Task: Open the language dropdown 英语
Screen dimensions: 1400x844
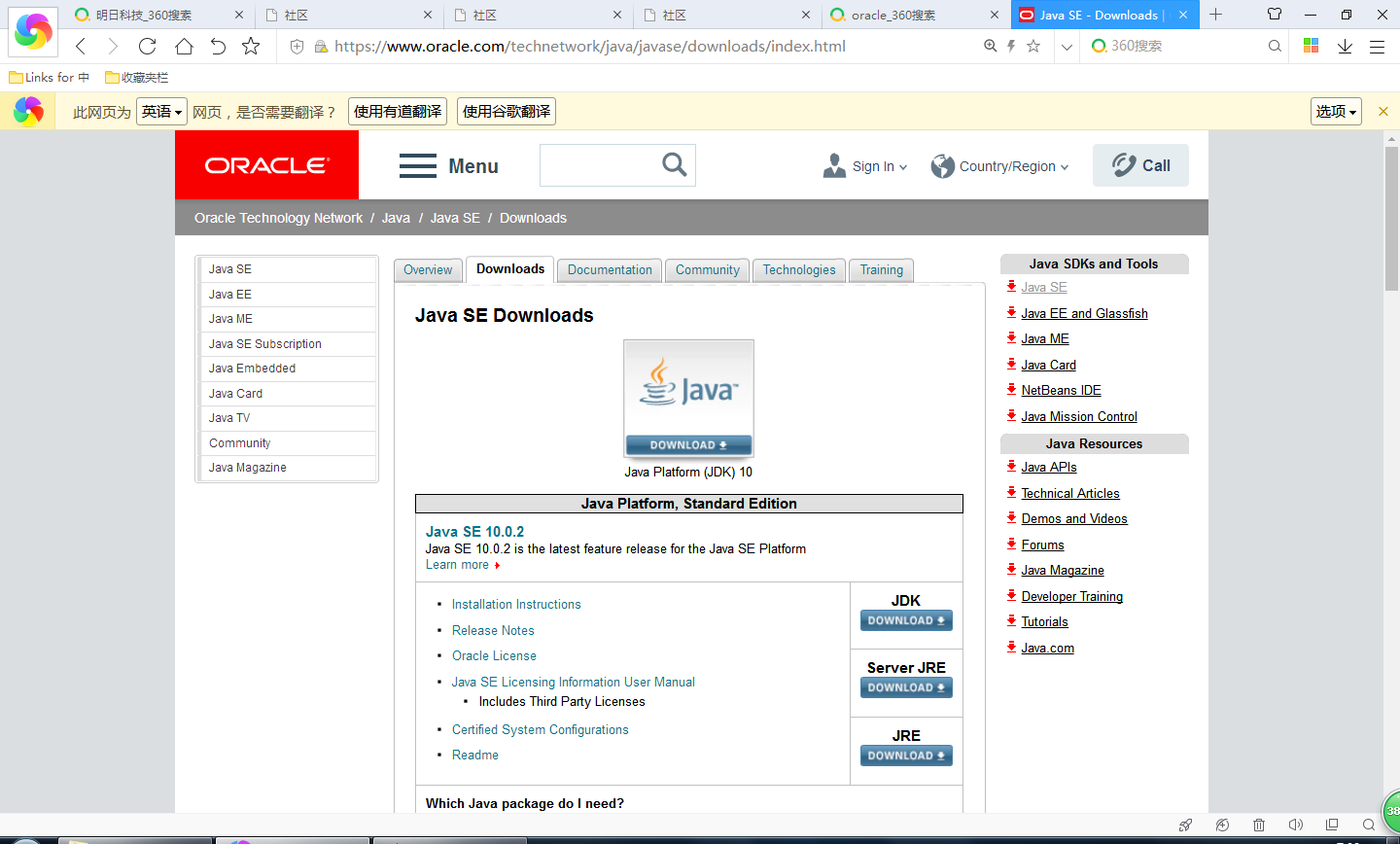Action: point(161,112)
